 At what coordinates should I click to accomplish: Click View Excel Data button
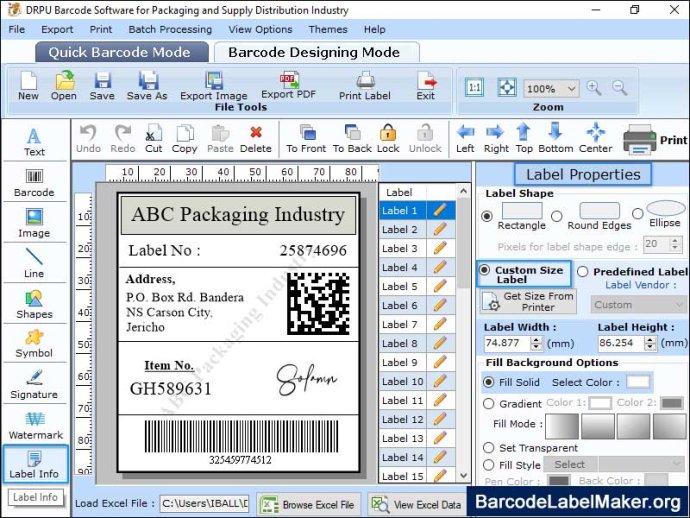click(417, 505)
